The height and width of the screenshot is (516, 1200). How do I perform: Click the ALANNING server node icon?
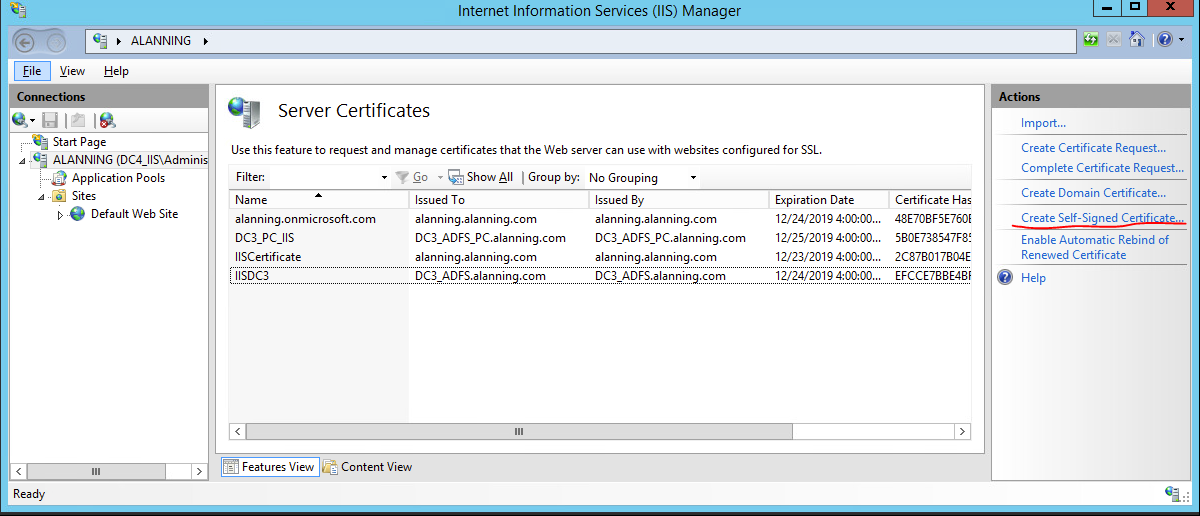[x=40, y=160]
